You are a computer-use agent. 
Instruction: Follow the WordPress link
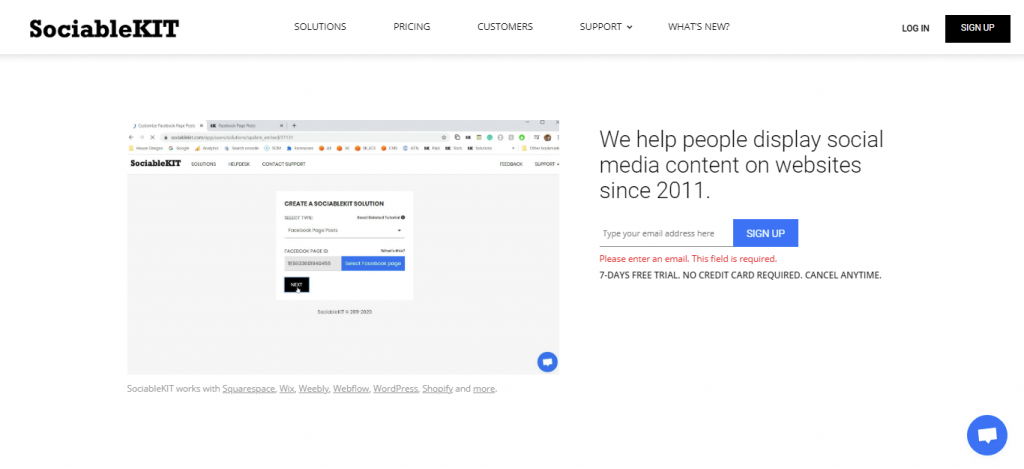coord(395,389)
